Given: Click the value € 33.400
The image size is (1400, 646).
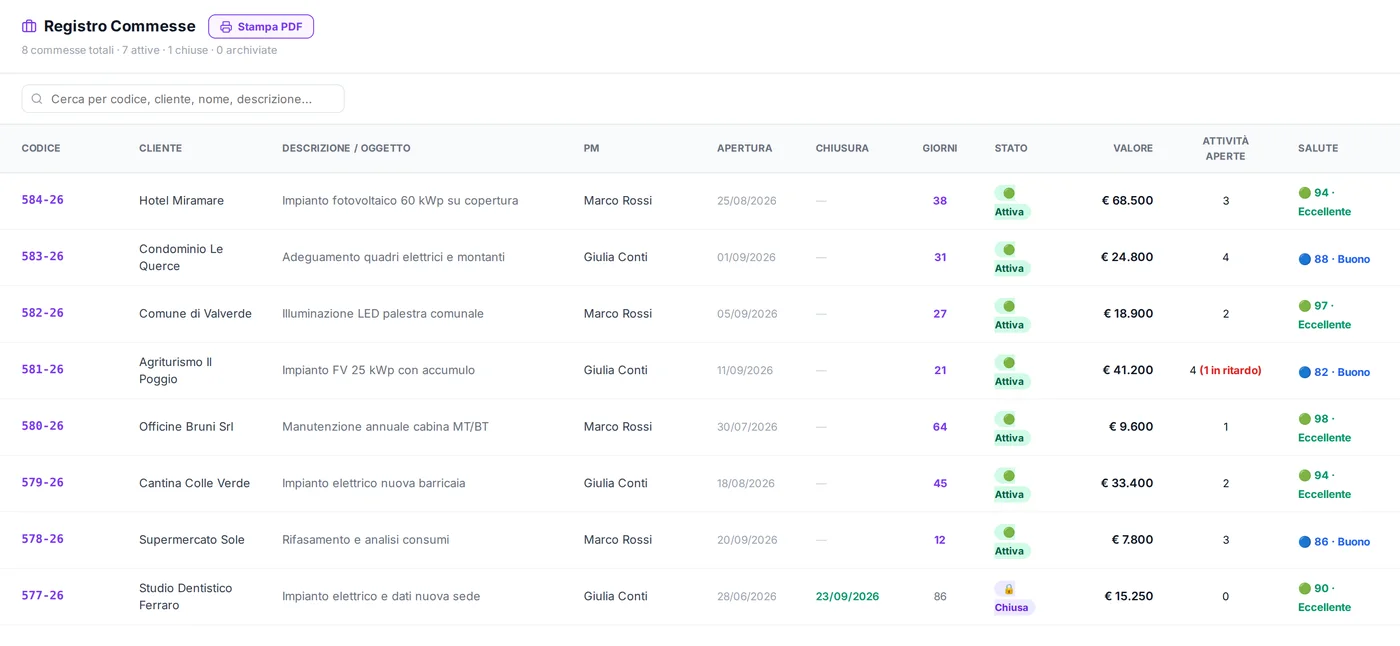Looking at the screenshot, I should click(x=1127, y=483).
